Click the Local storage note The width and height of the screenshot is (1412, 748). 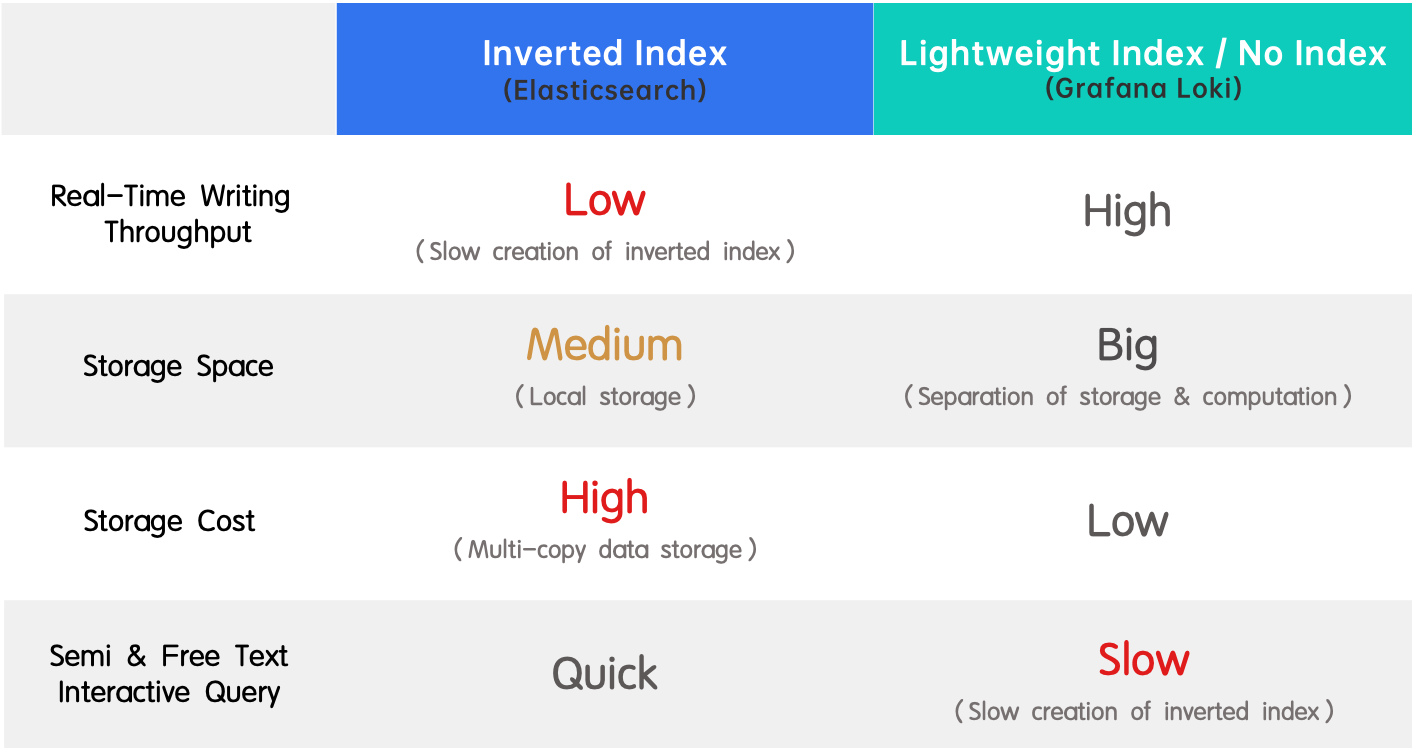click(604, 397)
